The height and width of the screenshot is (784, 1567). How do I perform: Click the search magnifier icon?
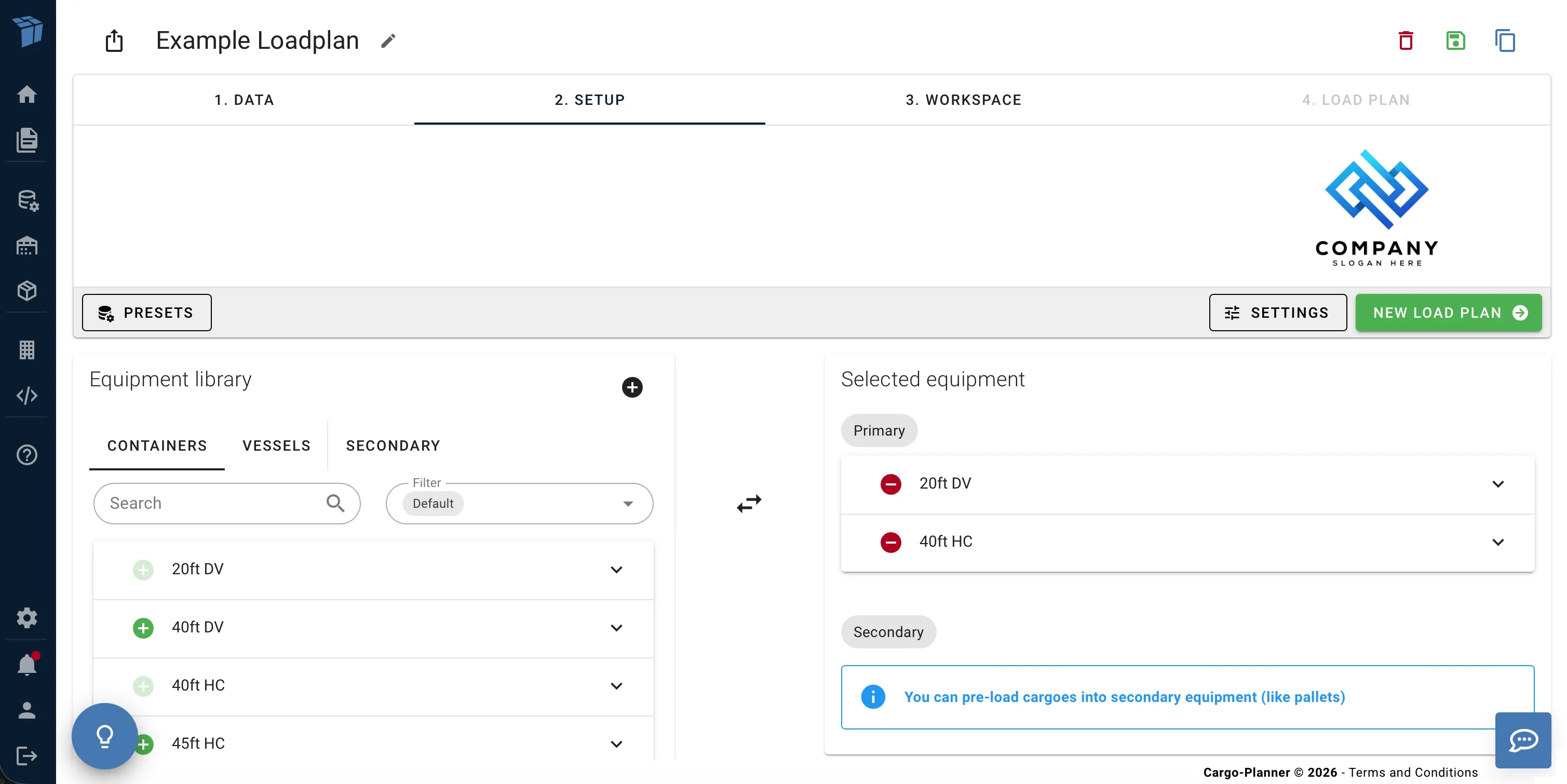[335, 503]
